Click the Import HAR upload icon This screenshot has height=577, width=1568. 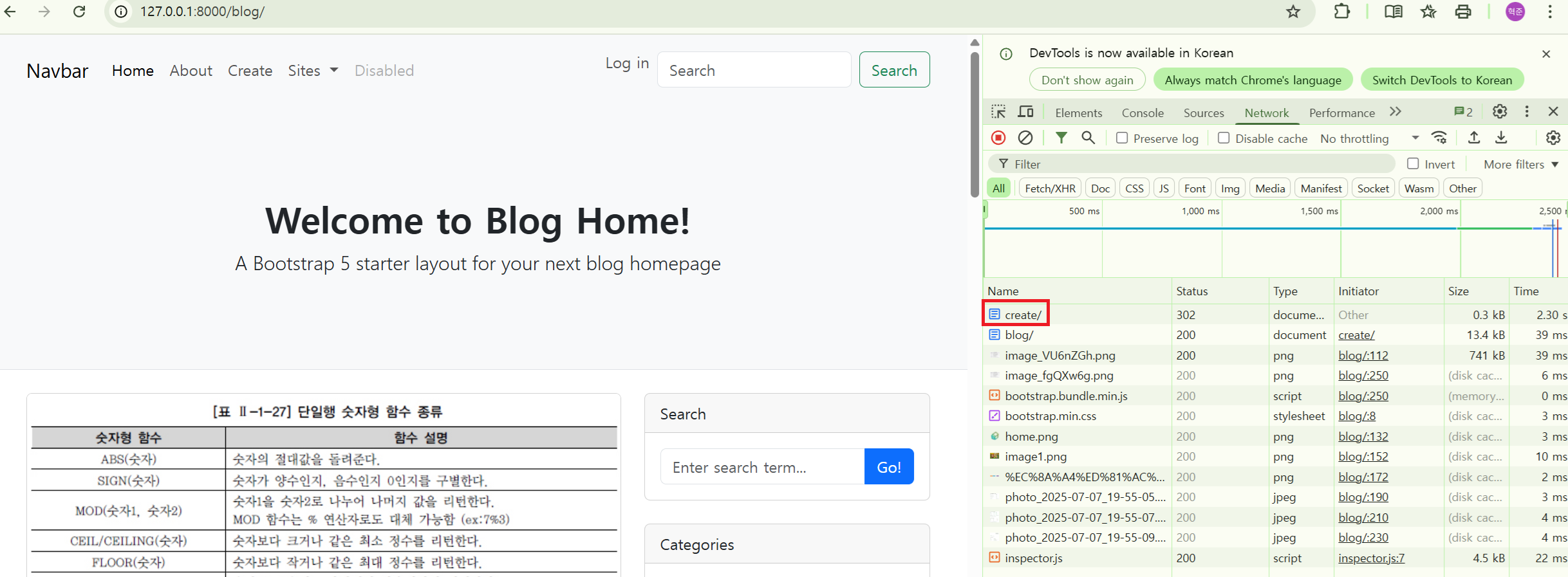pos(1474,138)
